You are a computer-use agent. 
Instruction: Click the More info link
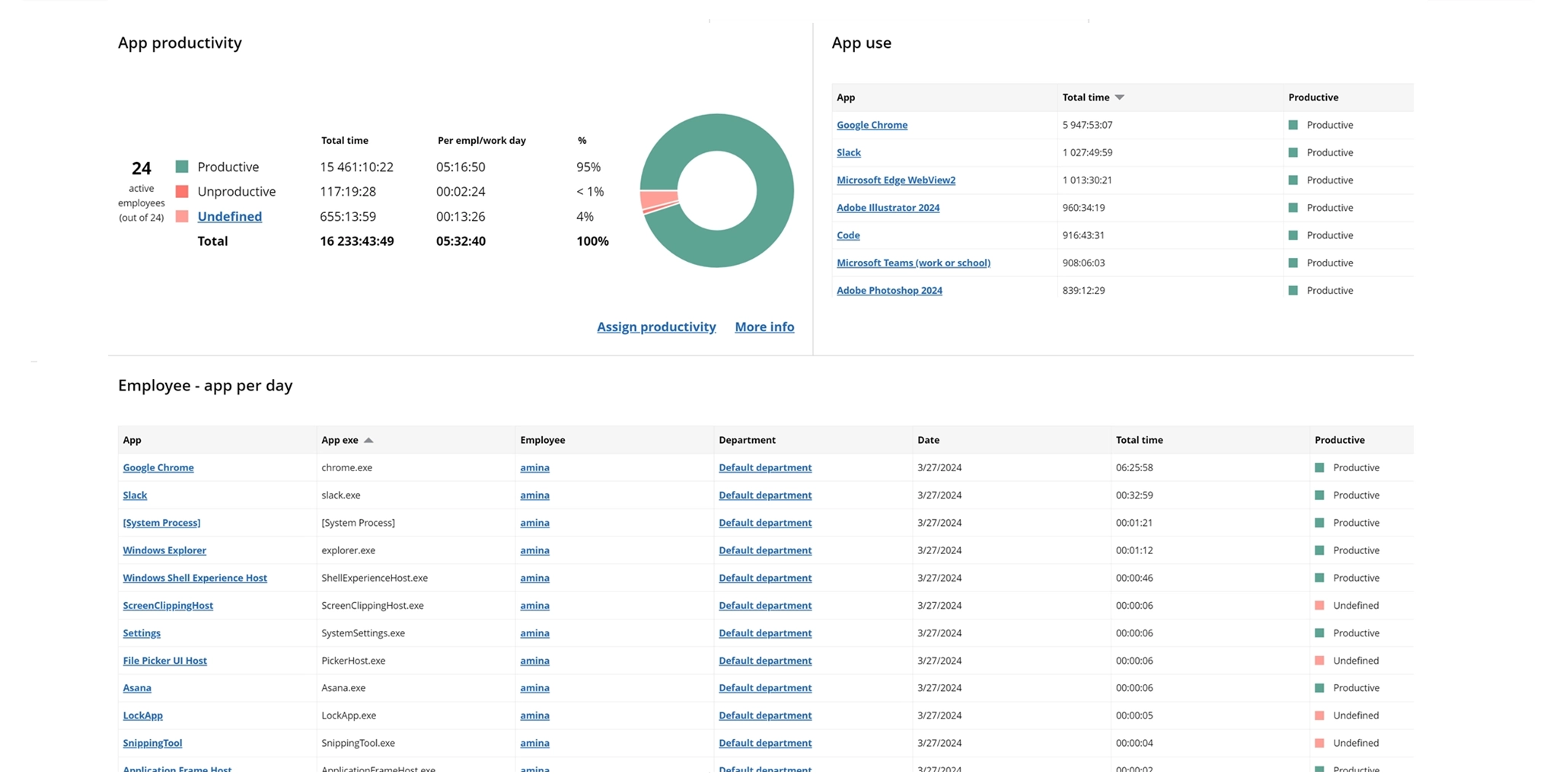tap(764, 327)
